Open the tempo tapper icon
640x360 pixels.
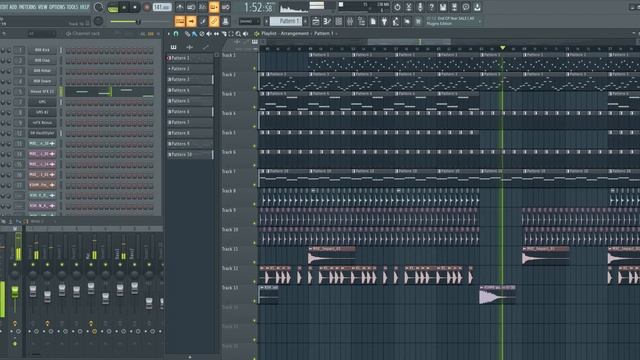pyautogui.click(x=396, y=21)
